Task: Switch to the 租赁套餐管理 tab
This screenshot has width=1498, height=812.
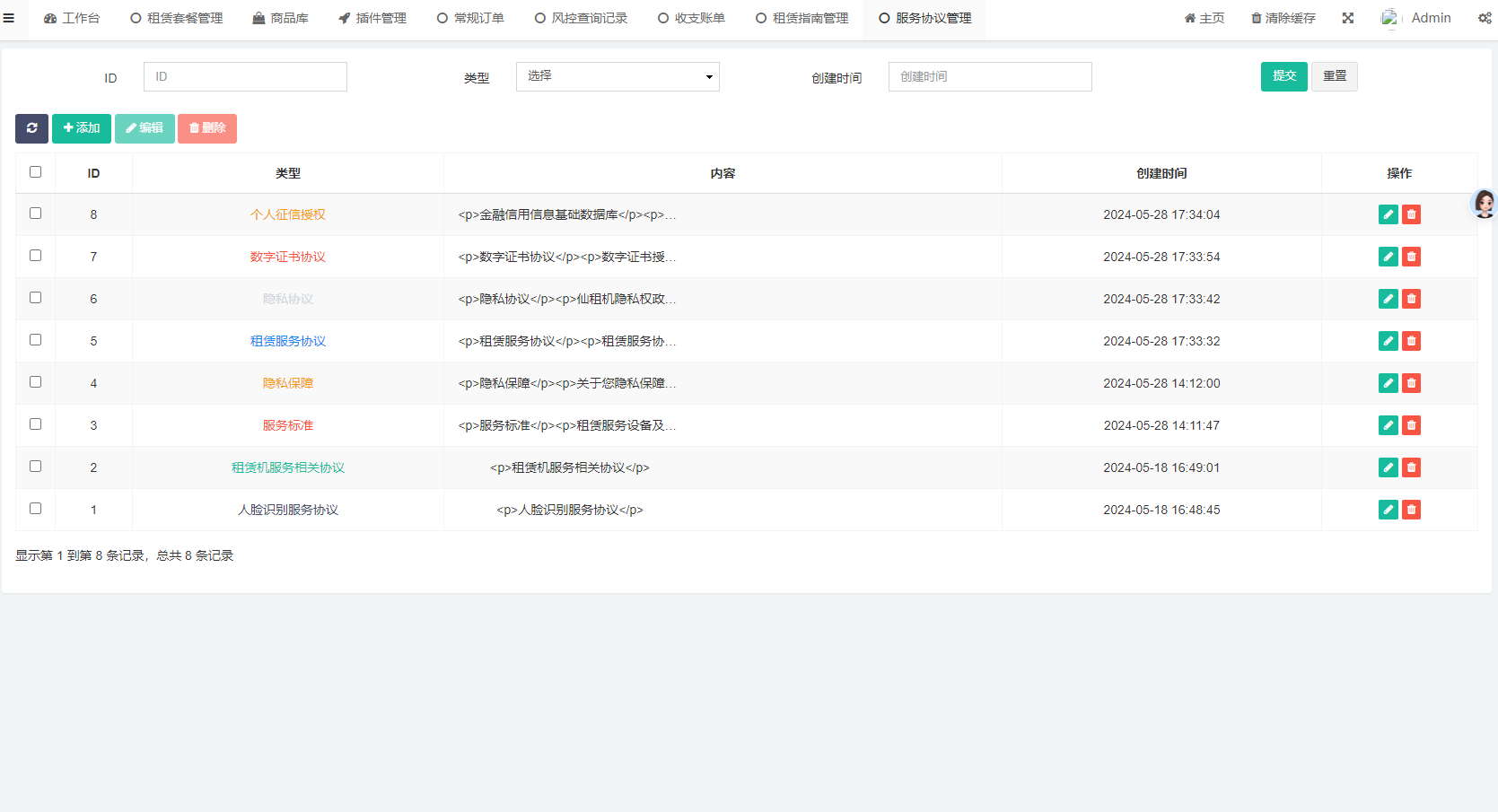Action: point(177,18)
